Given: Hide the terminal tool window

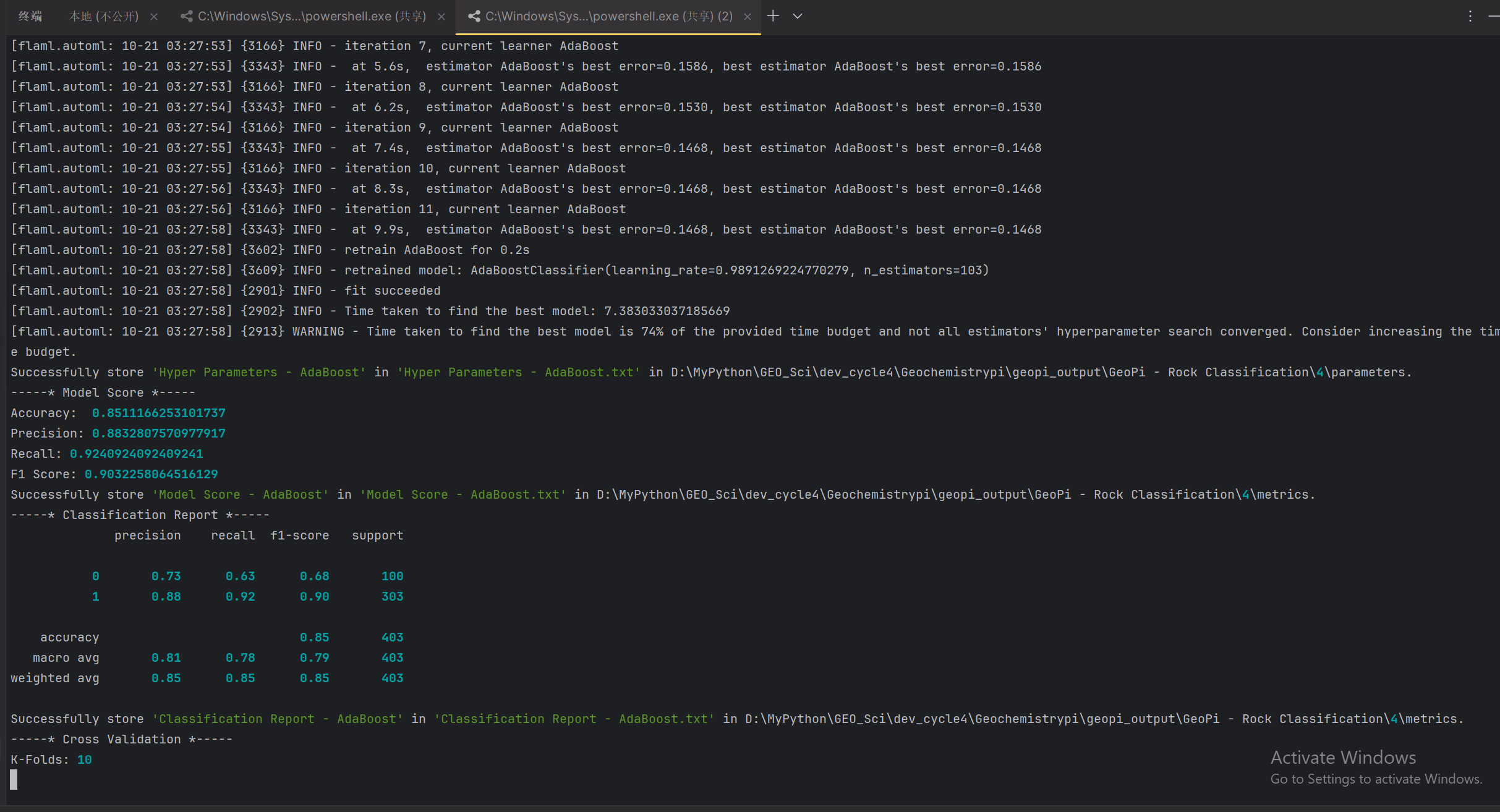Looking at the screenshot, I should (x=1494, y=16).
